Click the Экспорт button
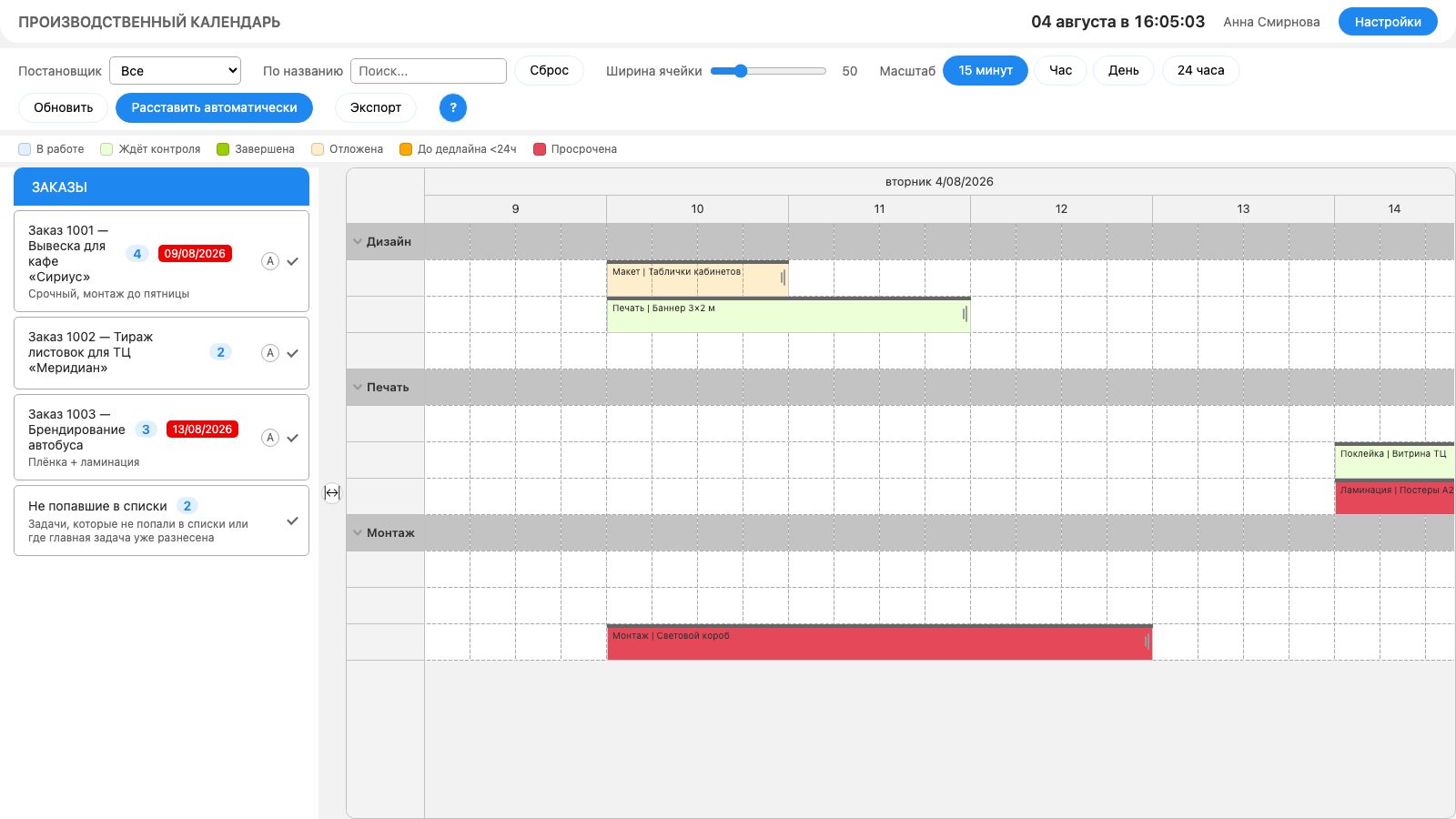 pos(376,107)
